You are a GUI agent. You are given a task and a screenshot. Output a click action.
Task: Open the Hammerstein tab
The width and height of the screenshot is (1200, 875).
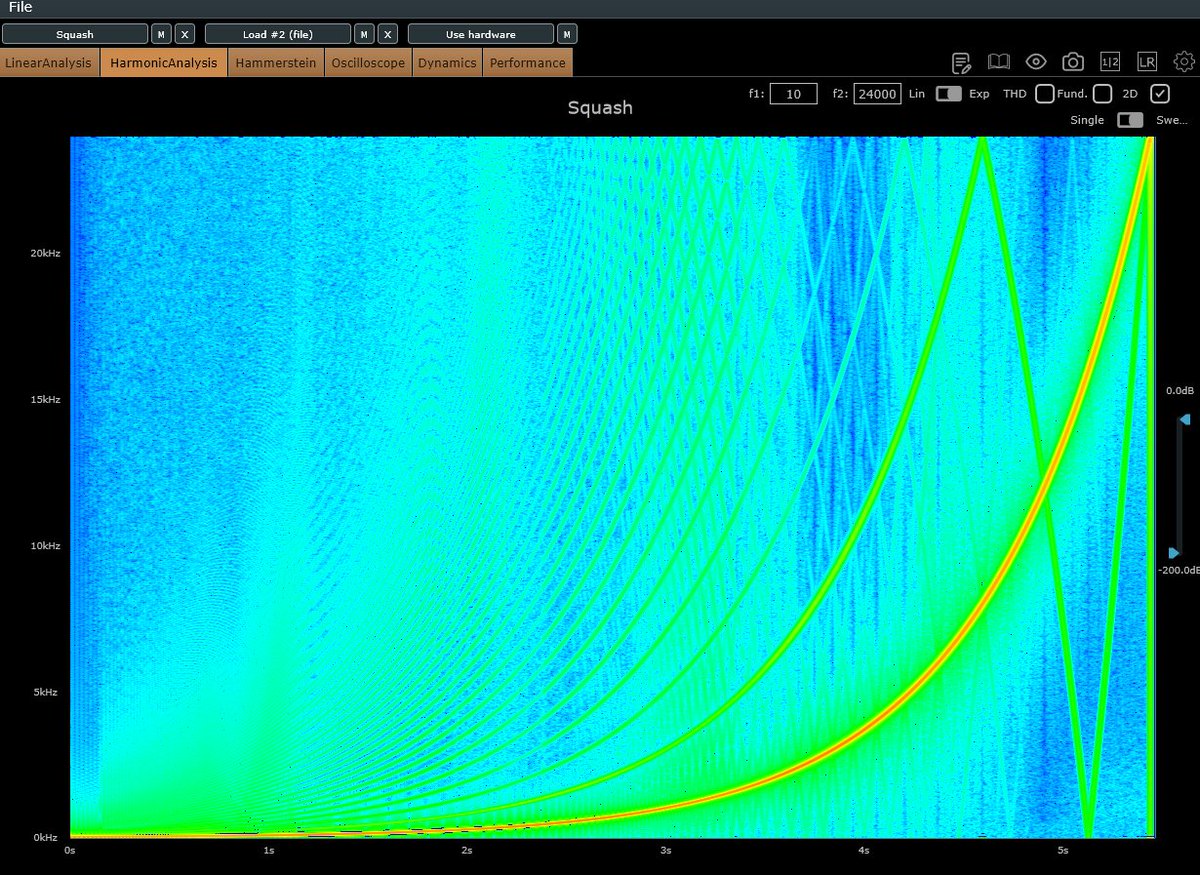click(276, 62)
